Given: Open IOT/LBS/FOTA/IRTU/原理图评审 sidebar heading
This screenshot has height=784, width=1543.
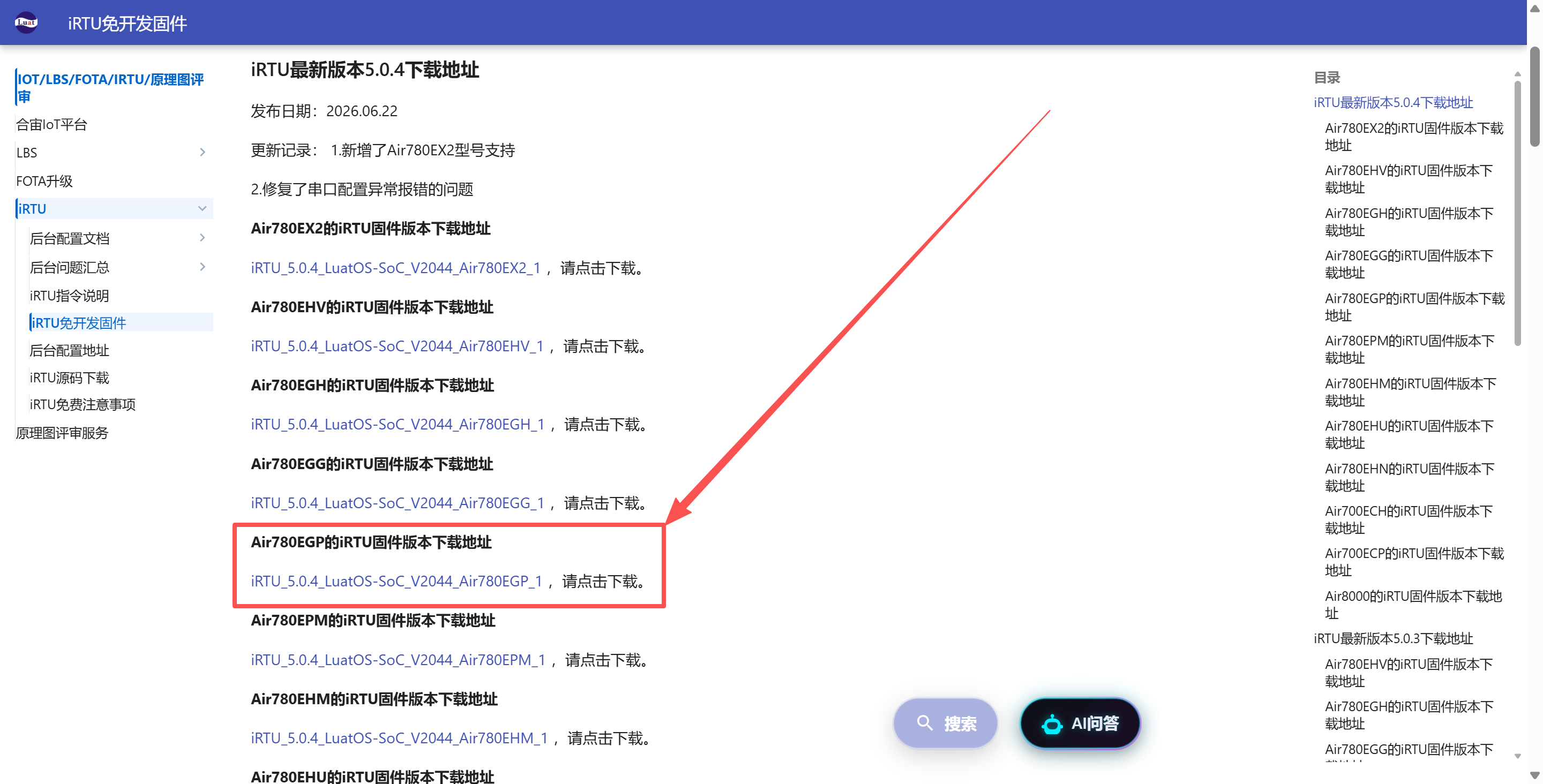Looking at the screenshot, I should [x=111, y=87].
